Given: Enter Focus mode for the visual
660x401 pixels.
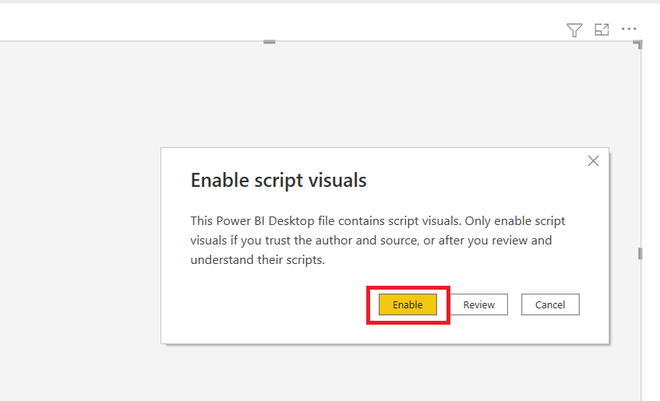Looking at the screenshot, I should 601,29.
